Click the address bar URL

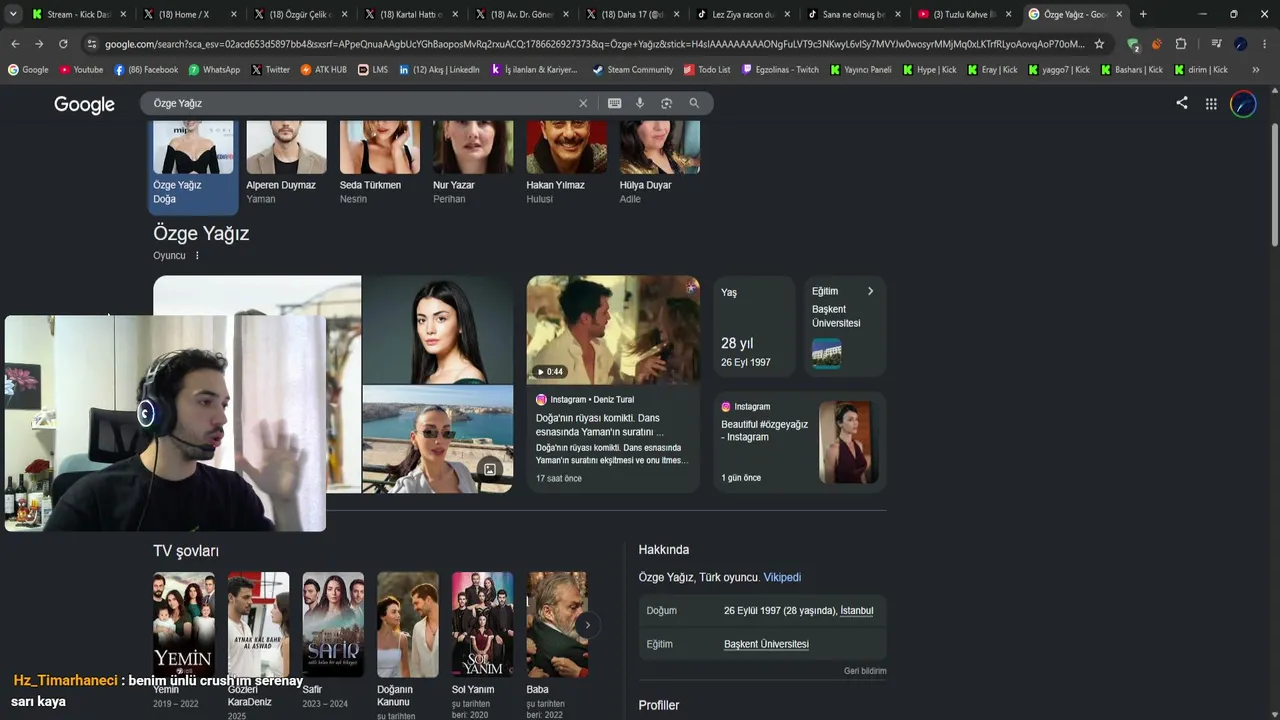click(x=594, y=44)
